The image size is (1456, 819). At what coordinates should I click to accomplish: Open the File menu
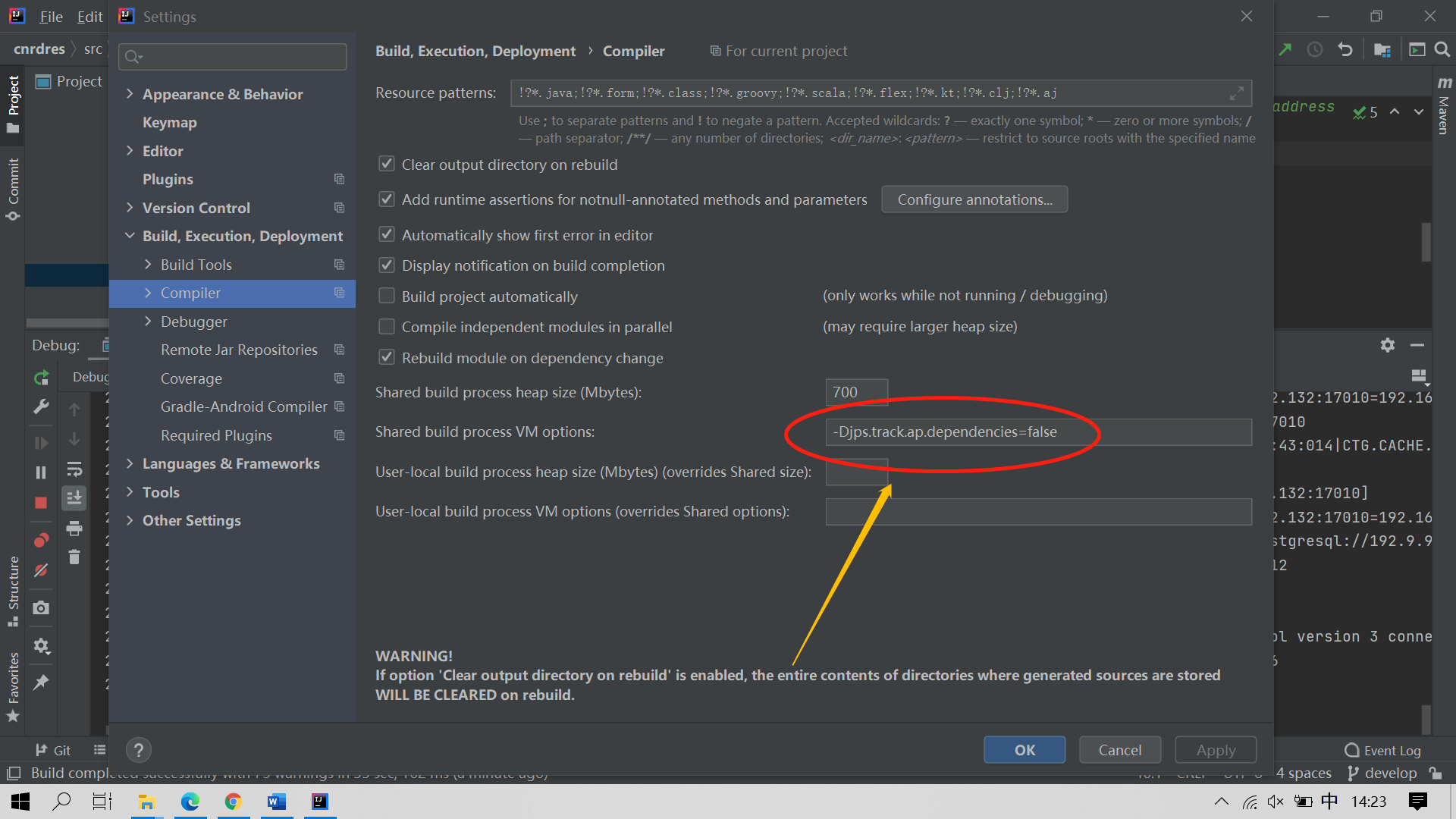point(51,17)
